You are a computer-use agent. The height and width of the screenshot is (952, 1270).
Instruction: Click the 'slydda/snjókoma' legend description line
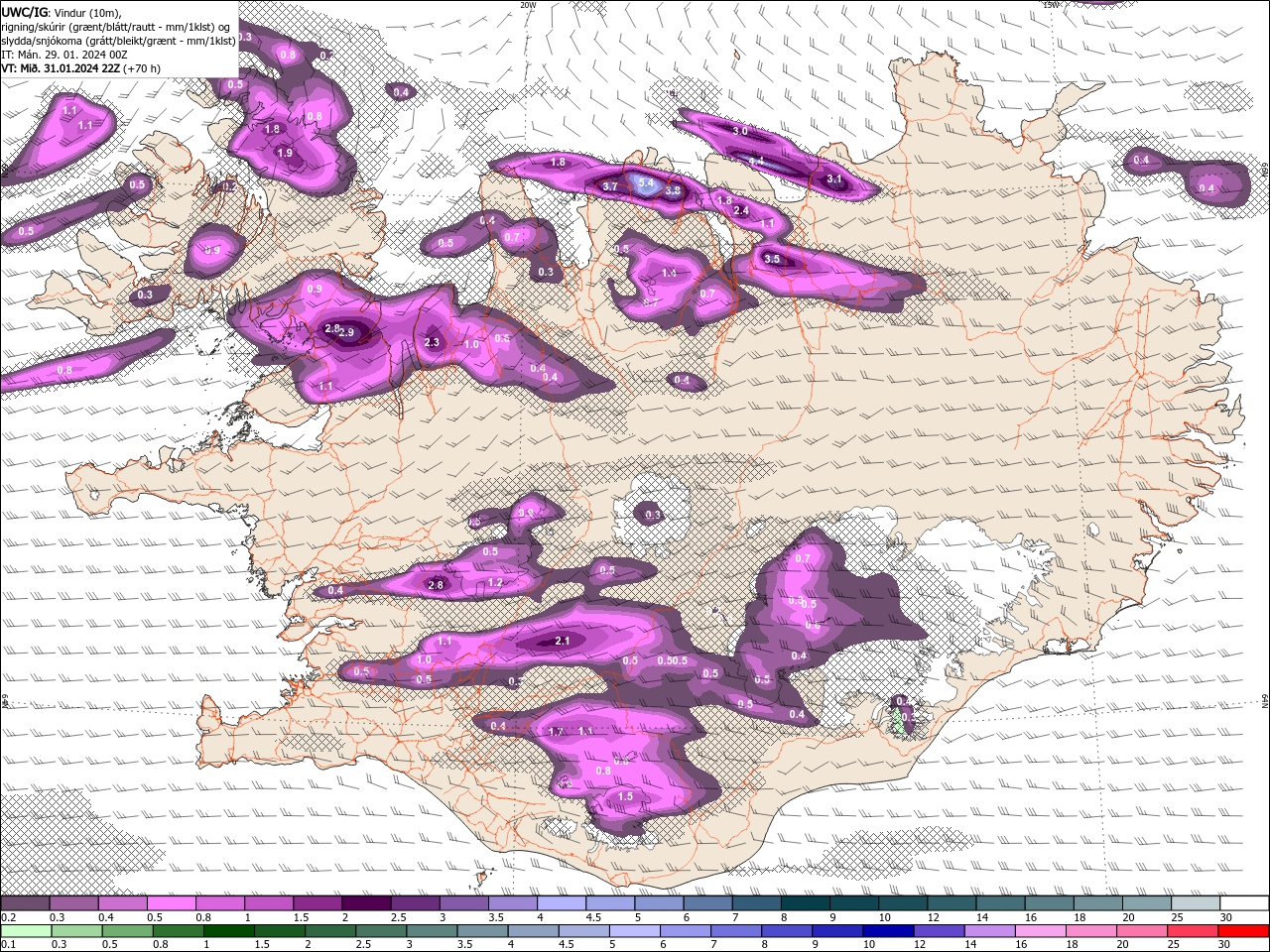pos(118,41)
